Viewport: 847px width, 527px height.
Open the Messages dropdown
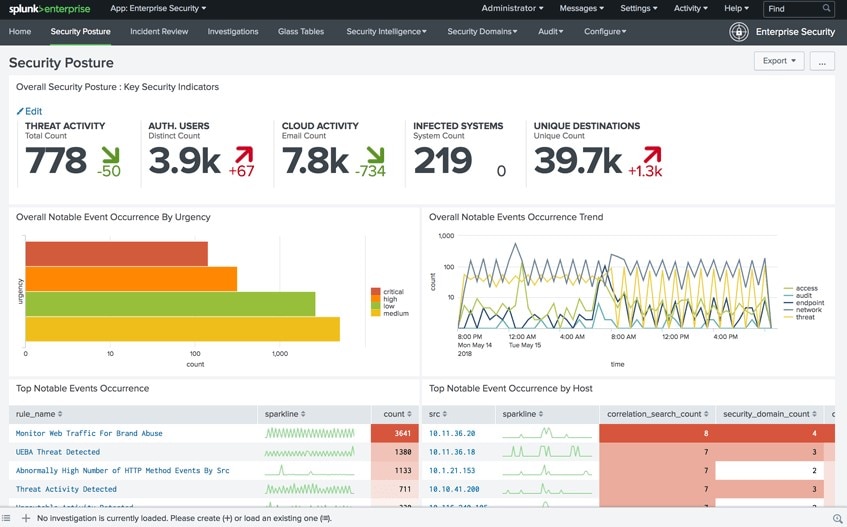tap(582, 8)
